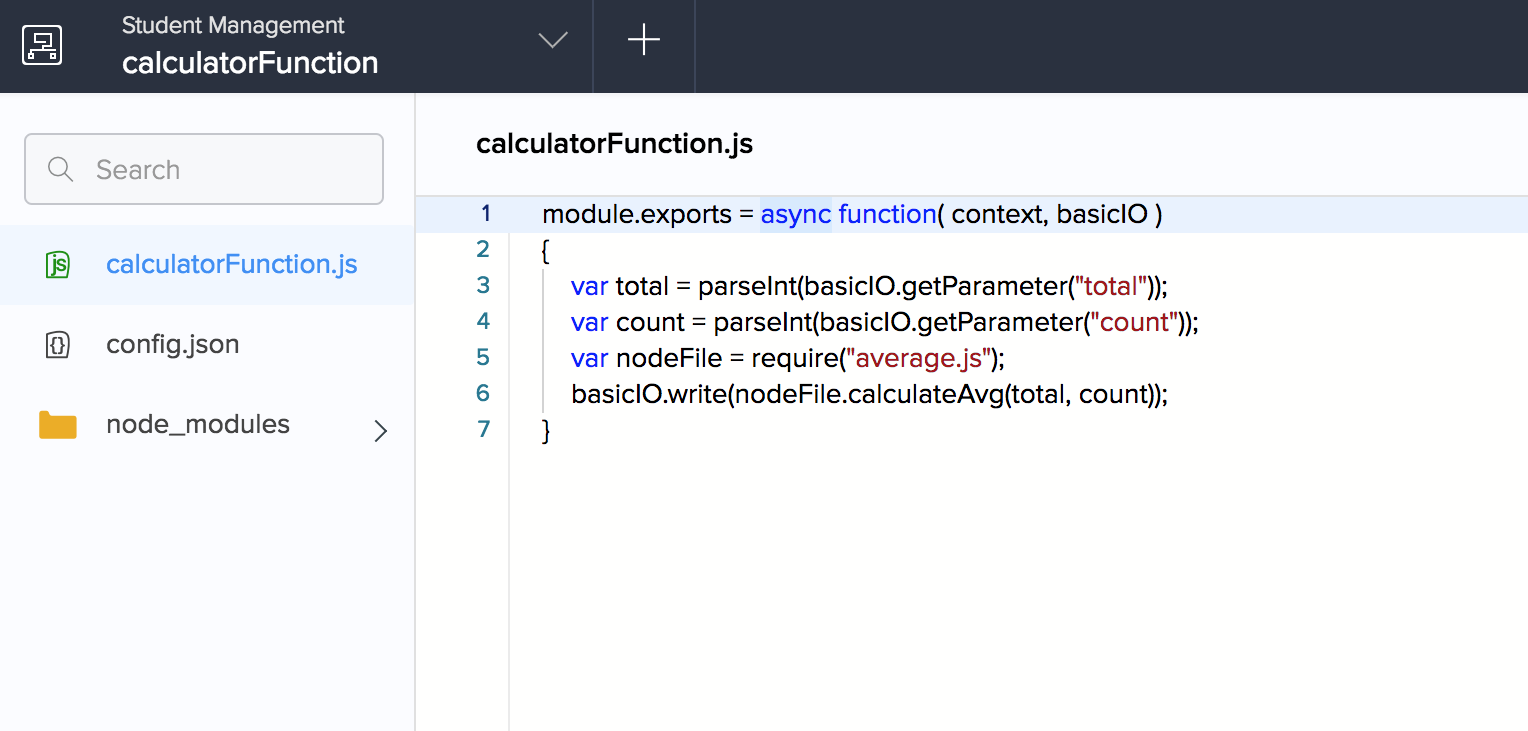Select the node_modules folder label
1528x731 pixels.
point(198,425)
